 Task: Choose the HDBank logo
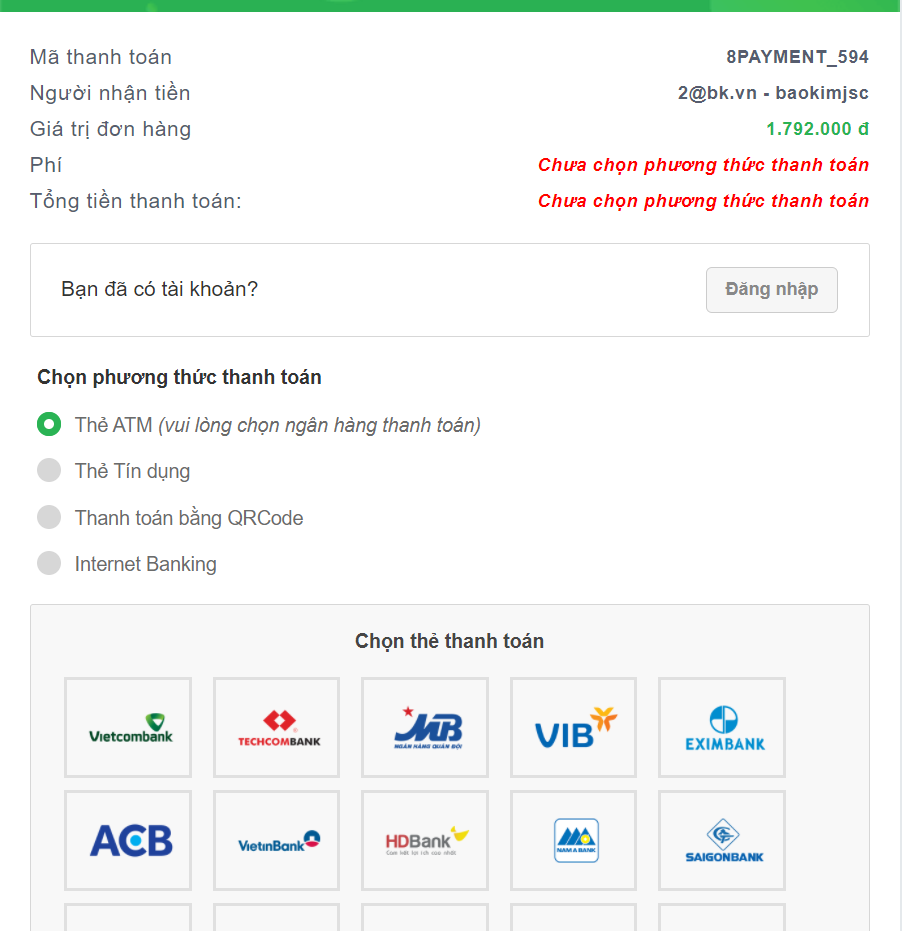[425, 840]
